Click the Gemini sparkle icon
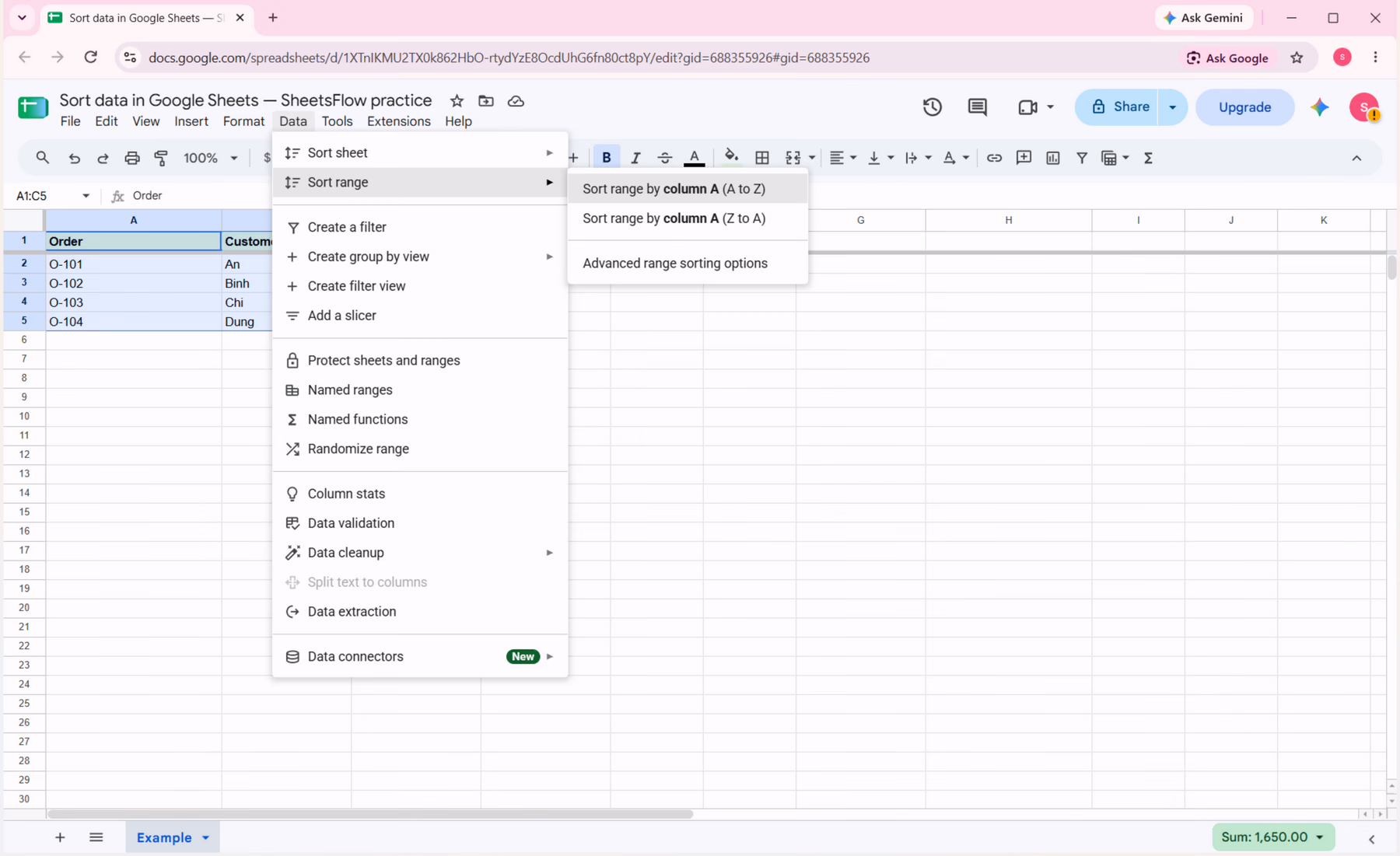 coord(1320,107)
